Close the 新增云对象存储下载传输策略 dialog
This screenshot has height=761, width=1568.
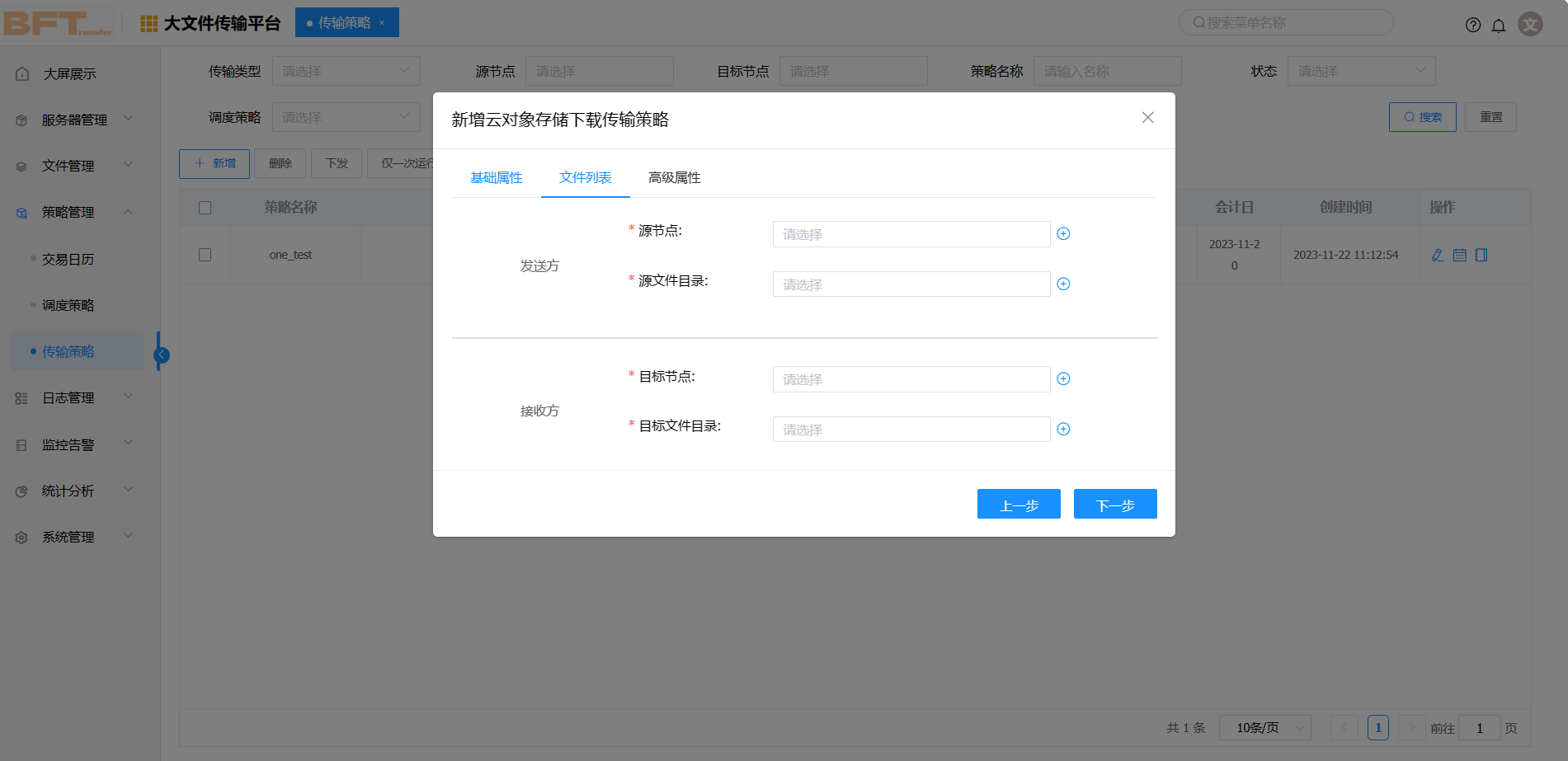1147,118
